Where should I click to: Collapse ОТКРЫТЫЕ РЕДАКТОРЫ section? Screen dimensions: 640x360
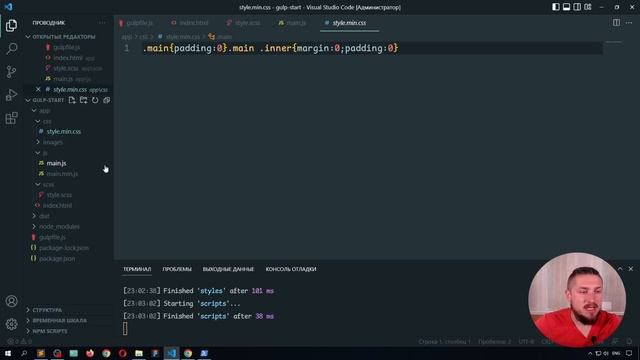coord(64,37)
